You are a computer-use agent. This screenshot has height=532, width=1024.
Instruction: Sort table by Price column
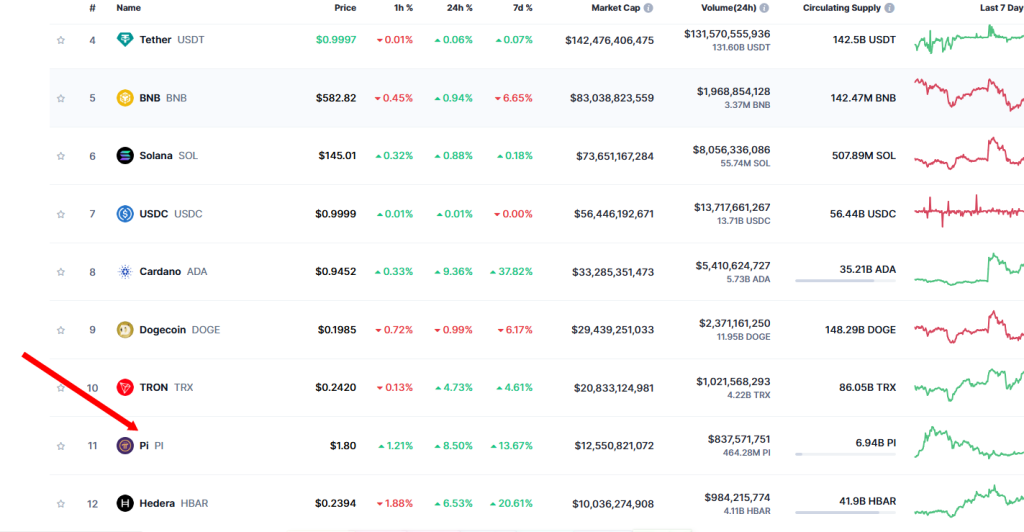[x=345, y=8]
